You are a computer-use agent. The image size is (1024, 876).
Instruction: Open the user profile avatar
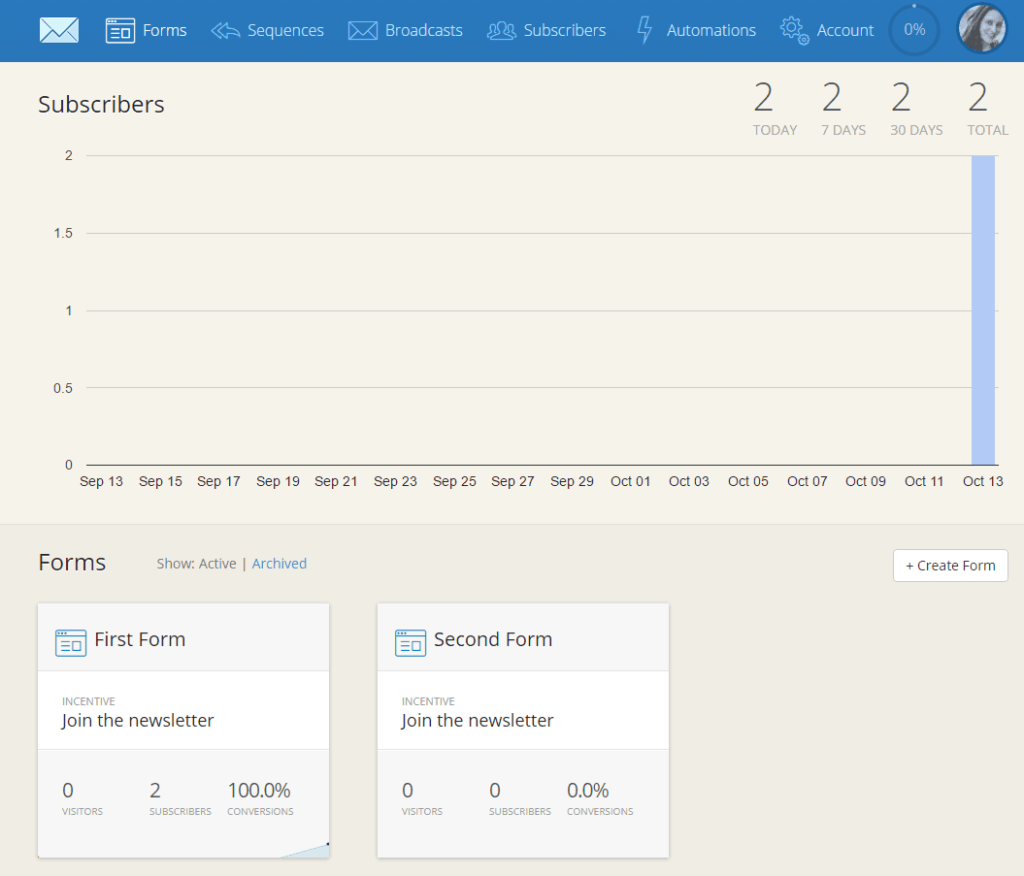pos(982,29)
